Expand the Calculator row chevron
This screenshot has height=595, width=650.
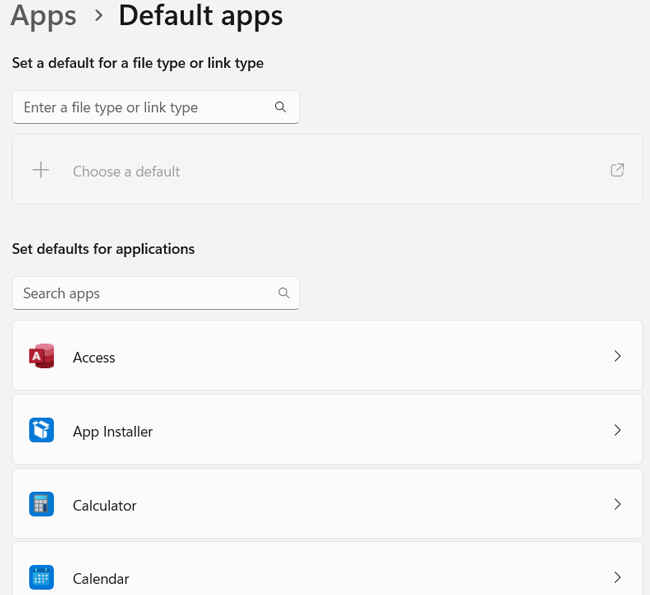(617, 504)
